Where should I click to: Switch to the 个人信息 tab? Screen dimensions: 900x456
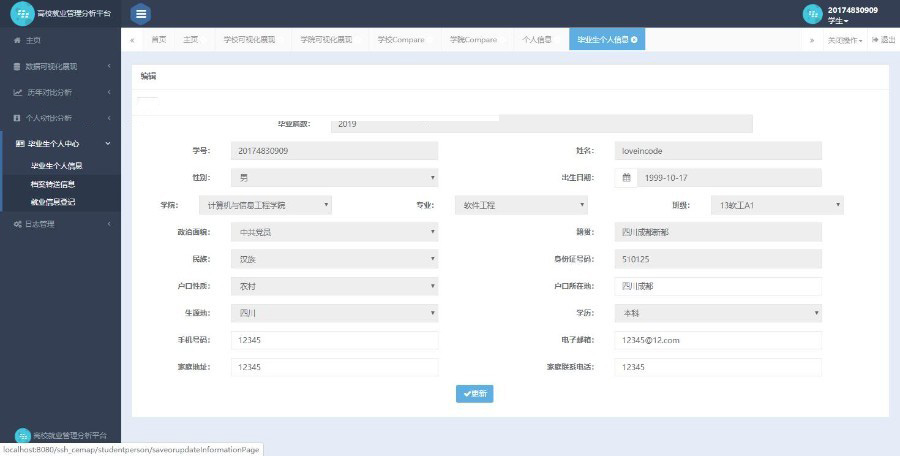[537, 40]
